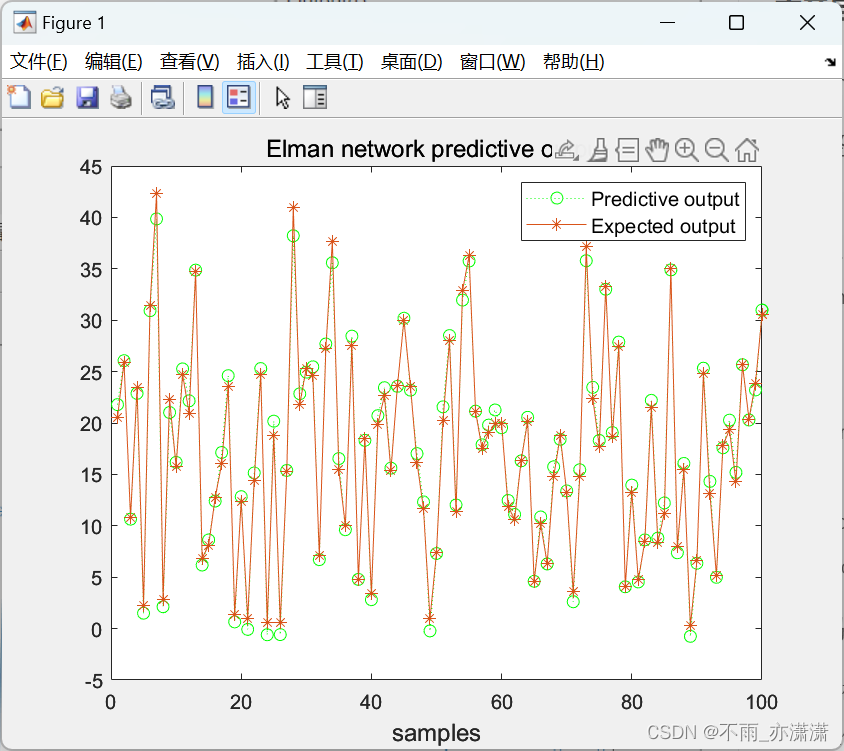Click the Open Property Inspector icon
The width and height of the screenshot is (844, 751).
(x=315, y=97)
